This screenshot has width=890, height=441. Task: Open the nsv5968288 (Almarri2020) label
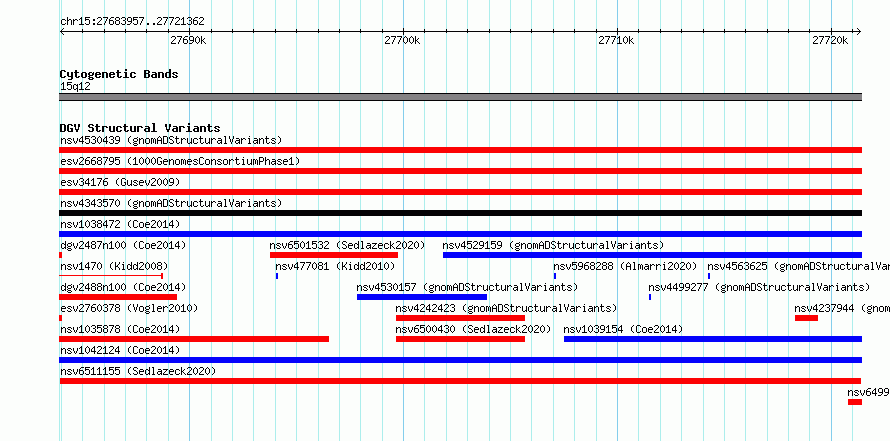coord(625,266)
